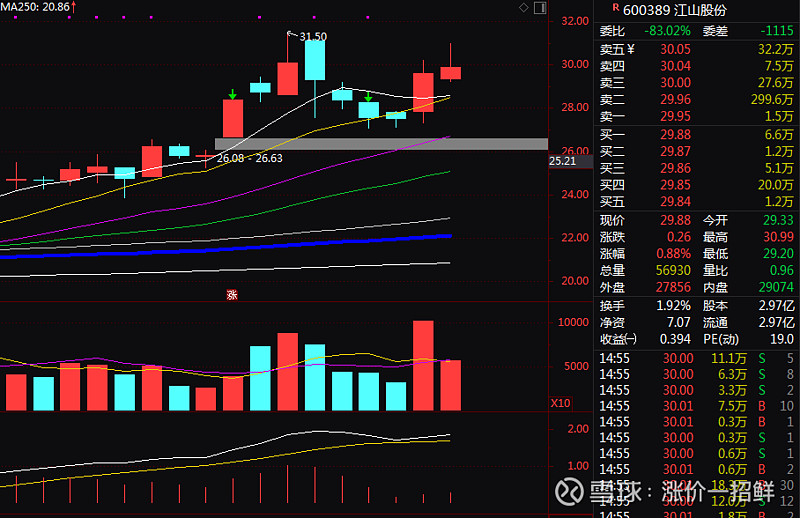Click the 10000 volume axis label
The width and height of the screenshot is (800, 518).
(x=573, y=323)
